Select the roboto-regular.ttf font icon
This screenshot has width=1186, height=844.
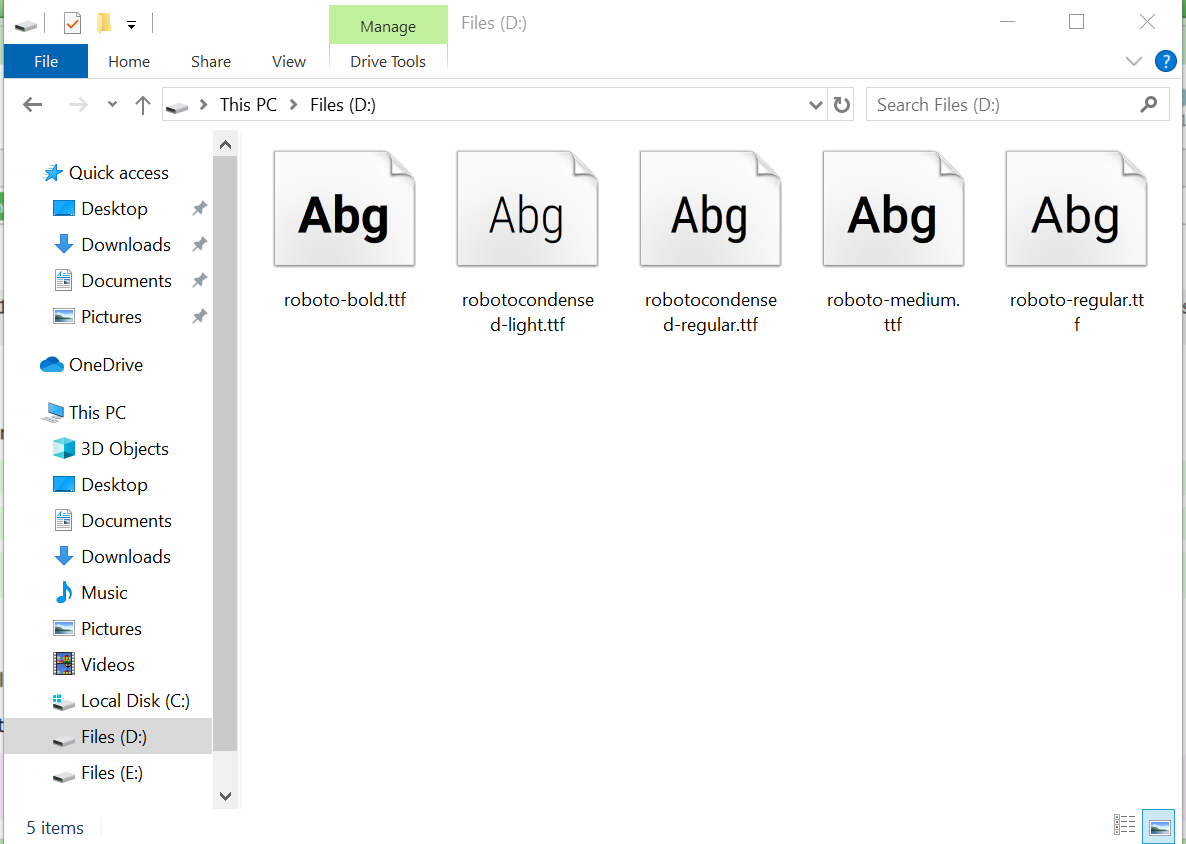click(1076, 209)
